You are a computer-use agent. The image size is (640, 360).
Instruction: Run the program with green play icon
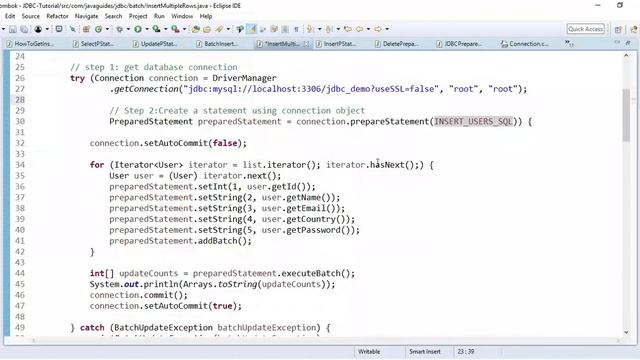click(138, 29)
